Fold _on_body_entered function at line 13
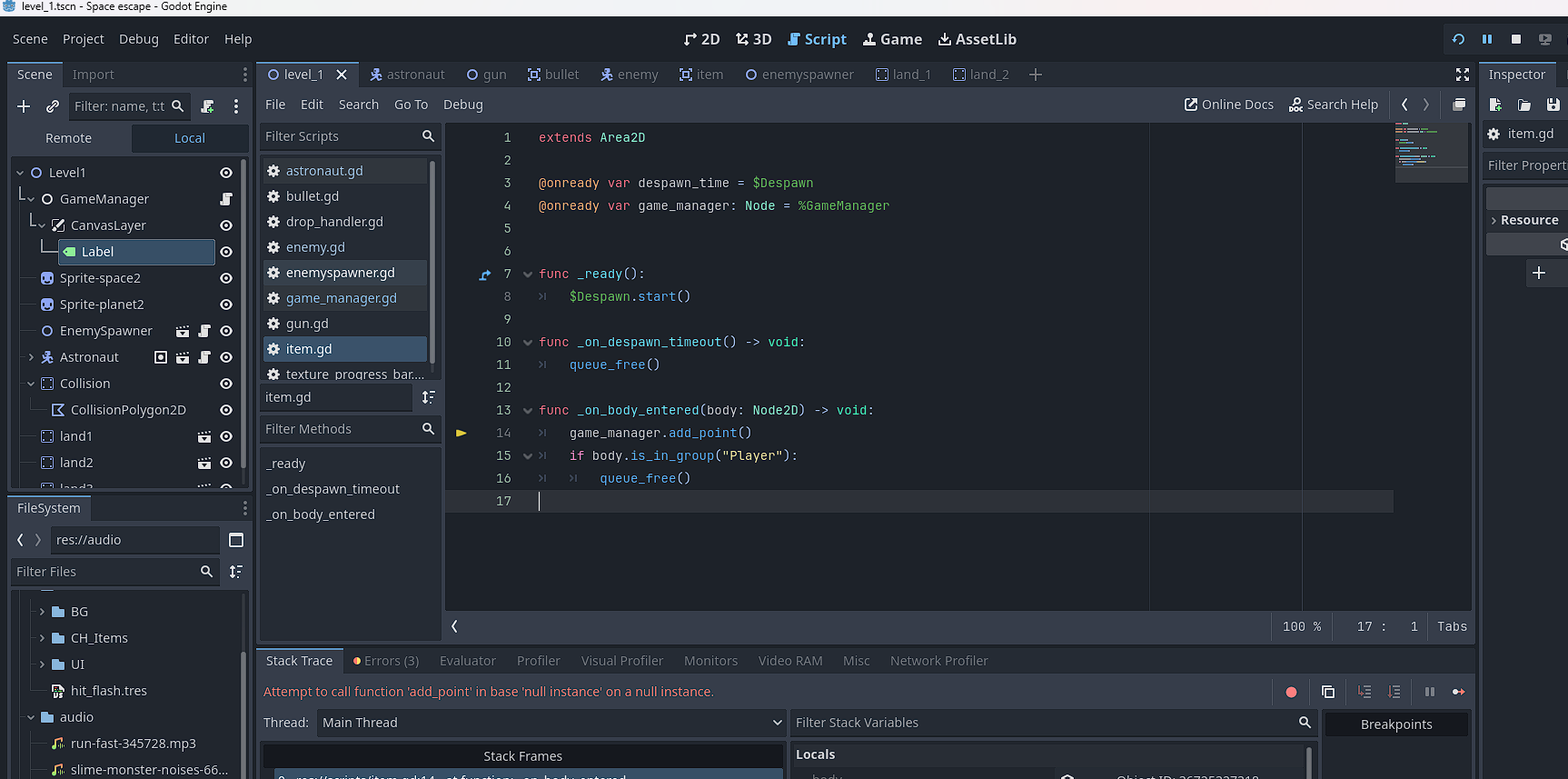The image size is (1568, 779). pos(528,410)
